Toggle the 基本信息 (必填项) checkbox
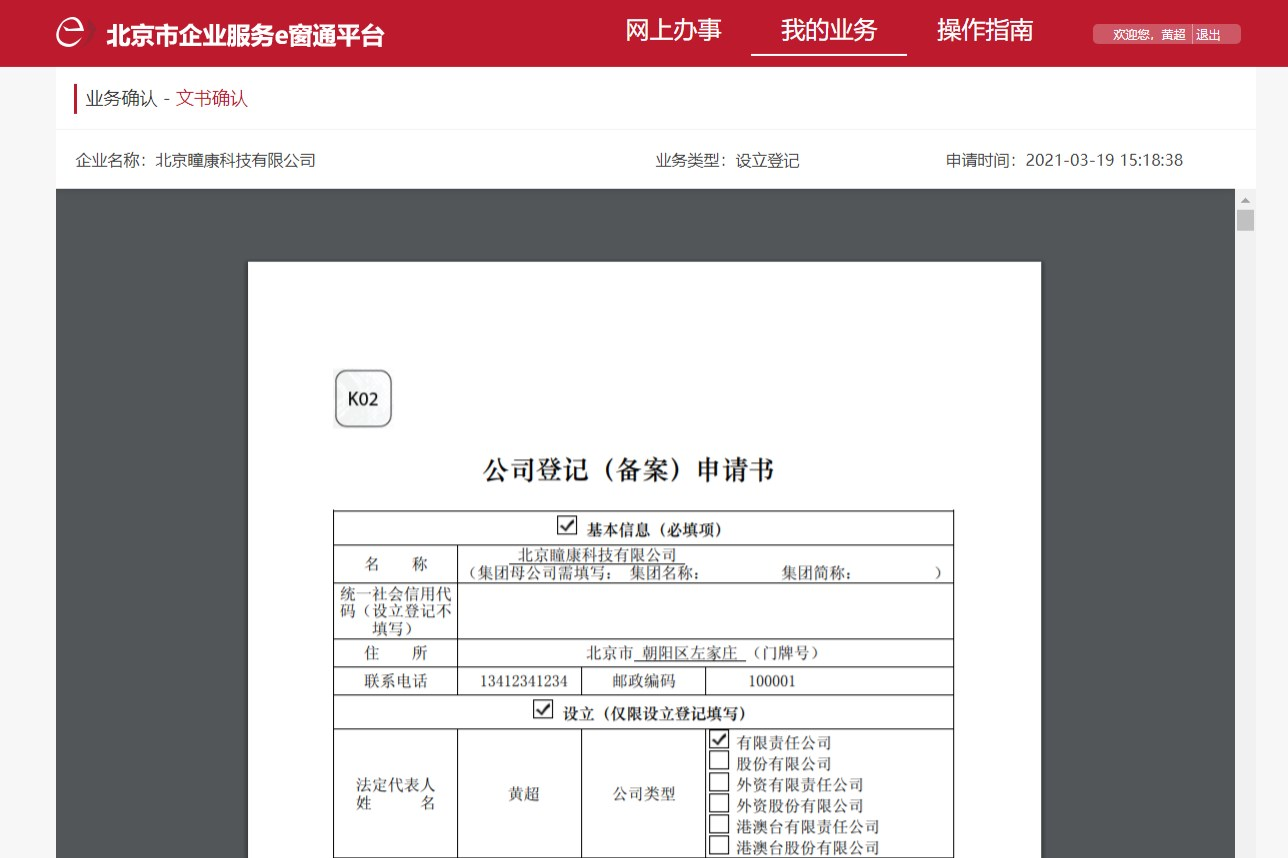 (x=567, y=525)
